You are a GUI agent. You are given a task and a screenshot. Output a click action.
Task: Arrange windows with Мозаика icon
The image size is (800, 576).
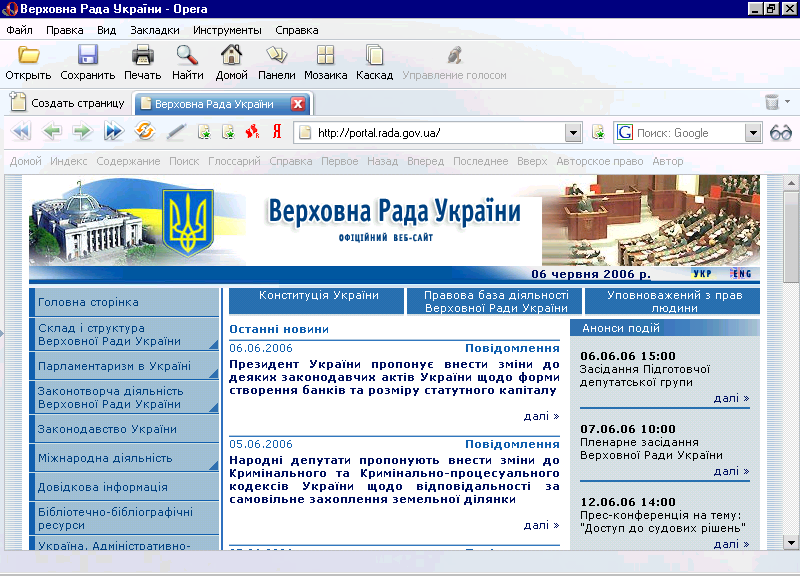[325, 55]
